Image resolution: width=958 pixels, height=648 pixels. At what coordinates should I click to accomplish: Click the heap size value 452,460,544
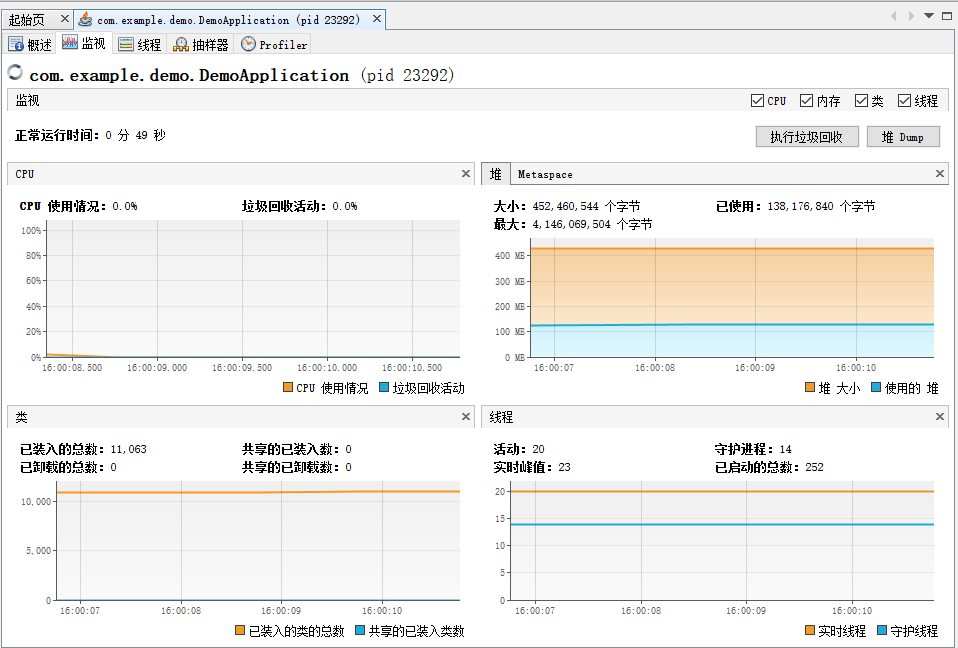point(566,206)
